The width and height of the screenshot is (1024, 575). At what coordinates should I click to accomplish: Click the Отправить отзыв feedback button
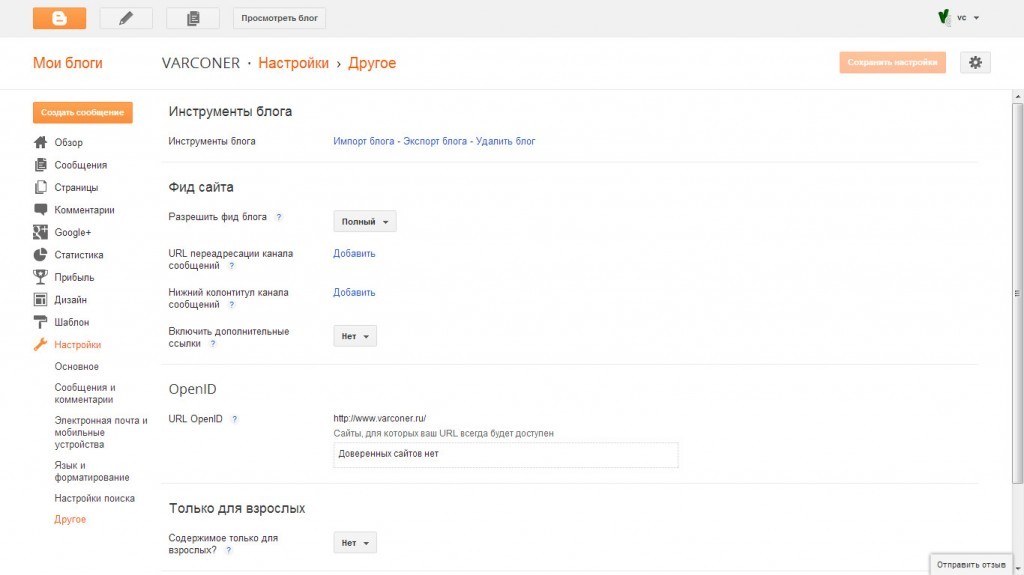971,565
